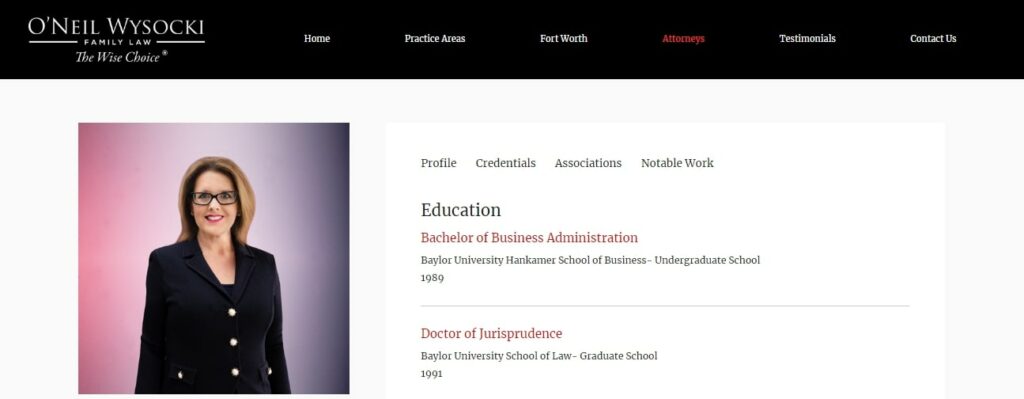Visit the Testimonials page

point(807,39)
